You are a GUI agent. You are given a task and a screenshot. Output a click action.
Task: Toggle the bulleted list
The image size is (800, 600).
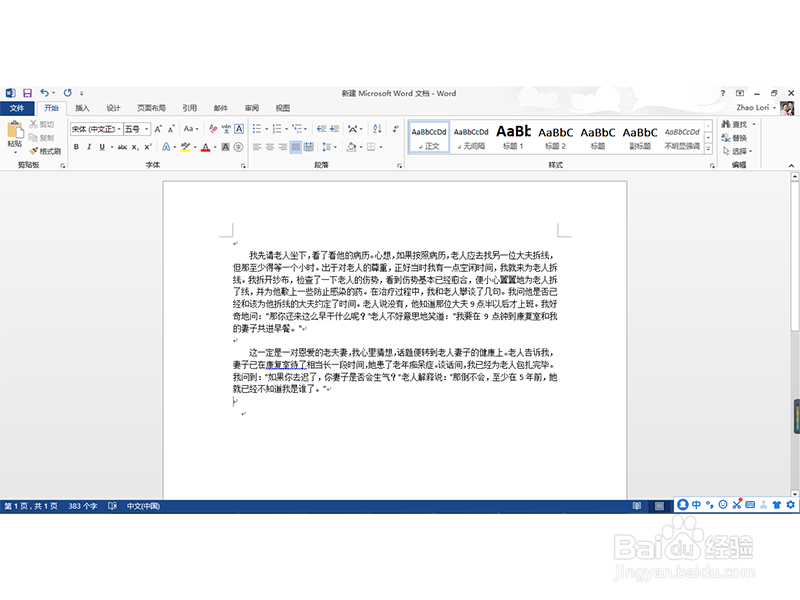click(x=255, y=128)
